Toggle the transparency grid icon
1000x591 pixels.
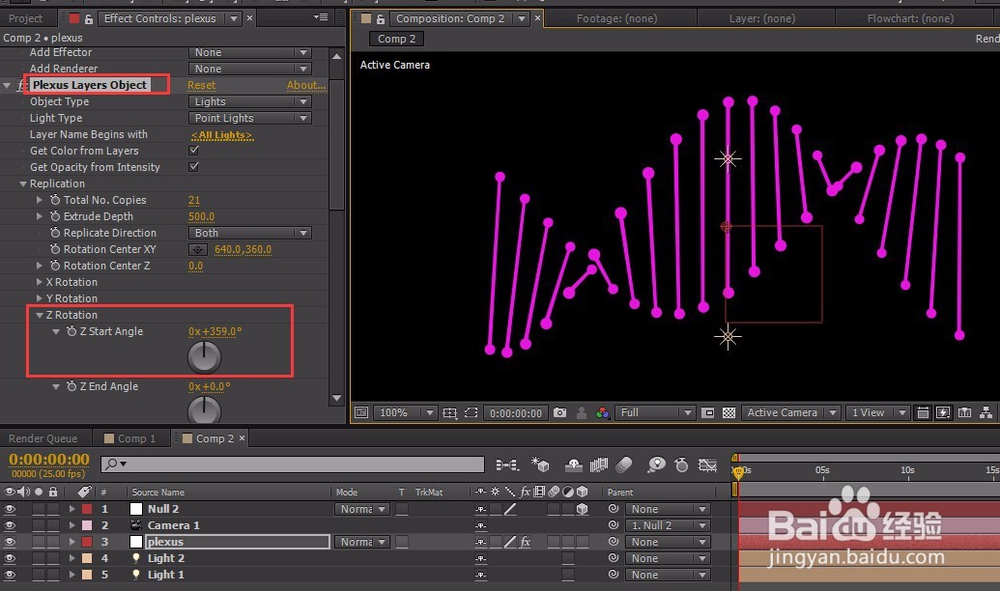coord(728,413)
